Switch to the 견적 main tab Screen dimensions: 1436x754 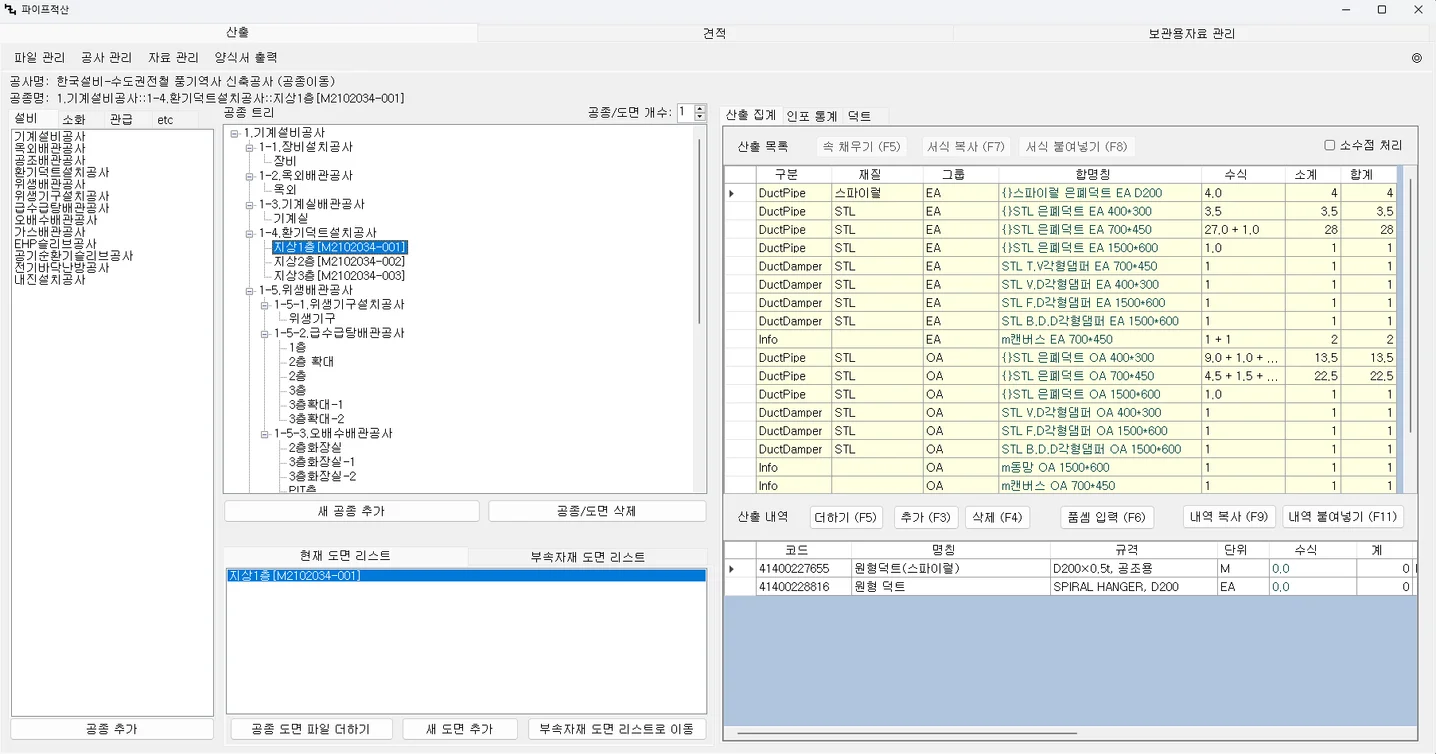pos(715,33)
